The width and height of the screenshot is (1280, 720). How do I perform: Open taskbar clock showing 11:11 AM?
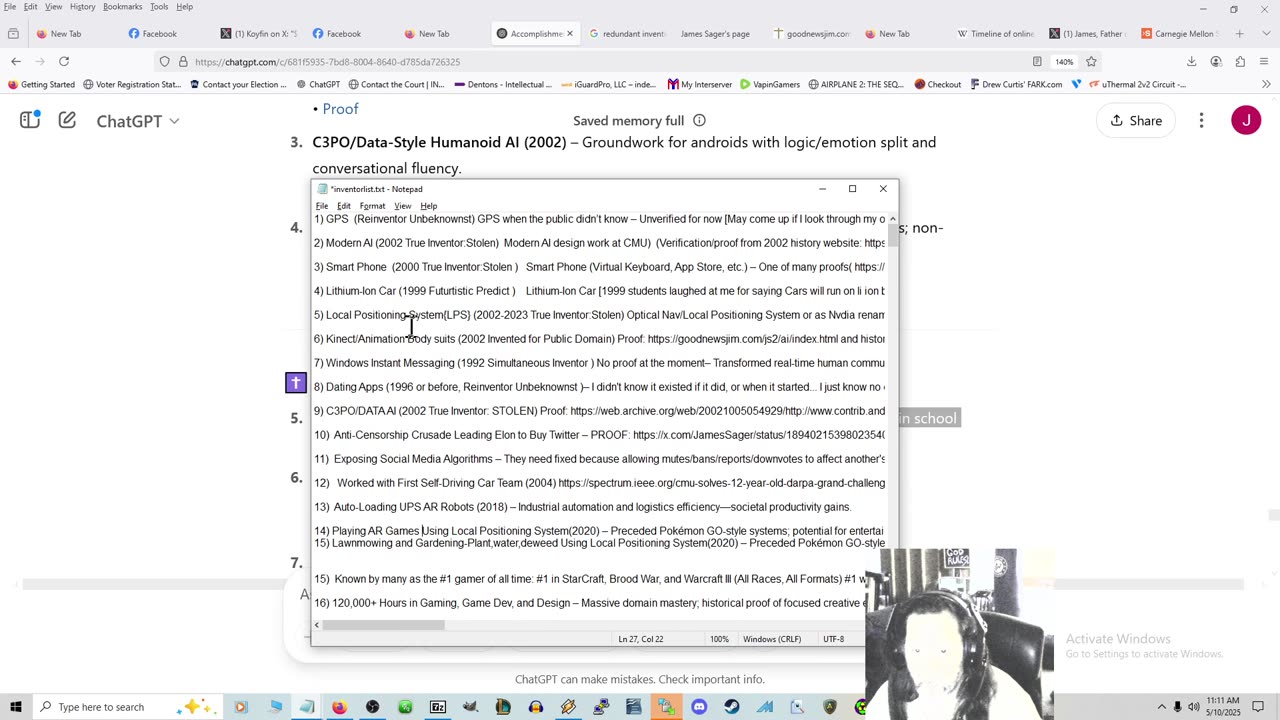1224,707
